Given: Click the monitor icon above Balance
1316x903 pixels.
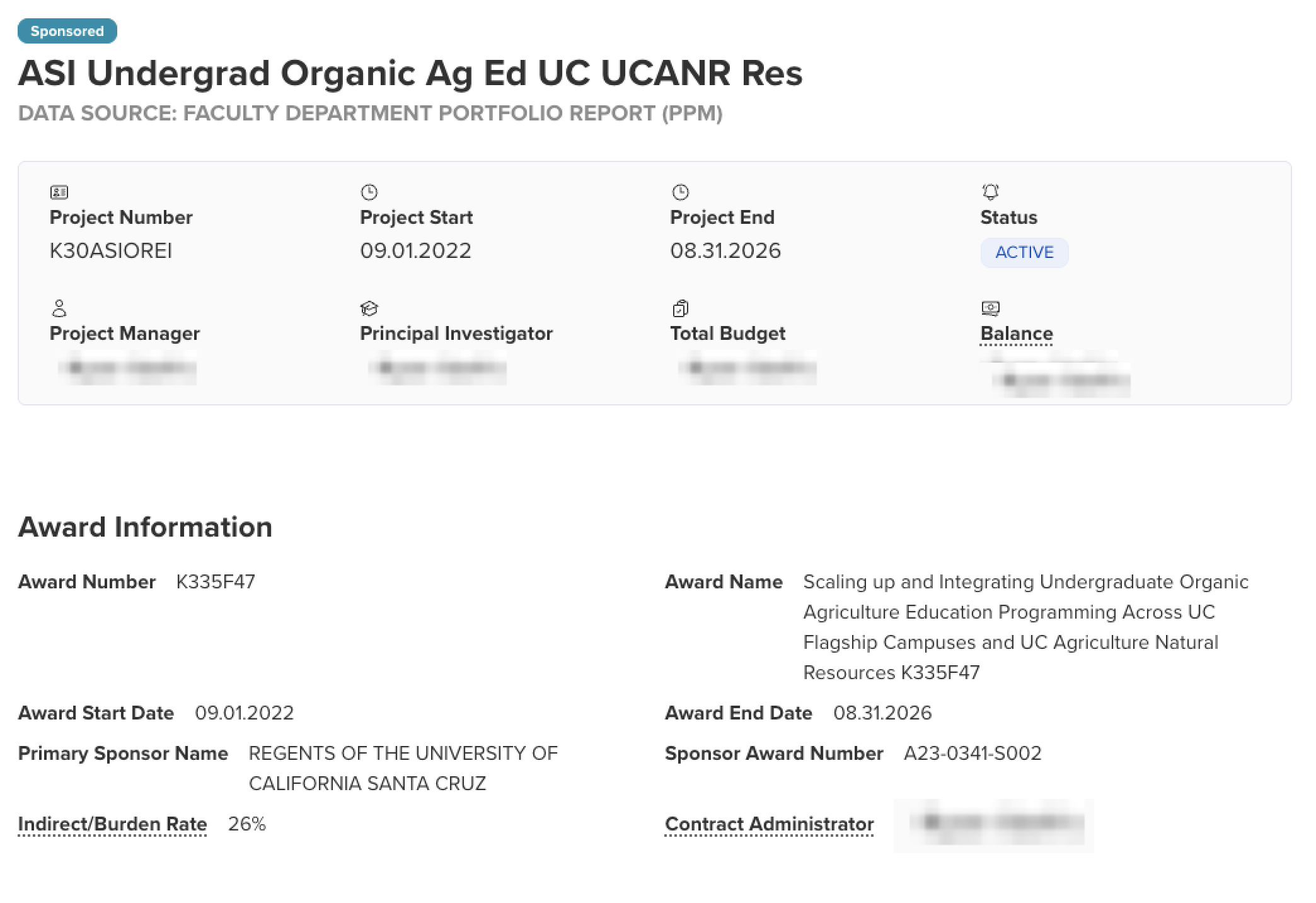Looking at the screenshot, I should 990,308.
